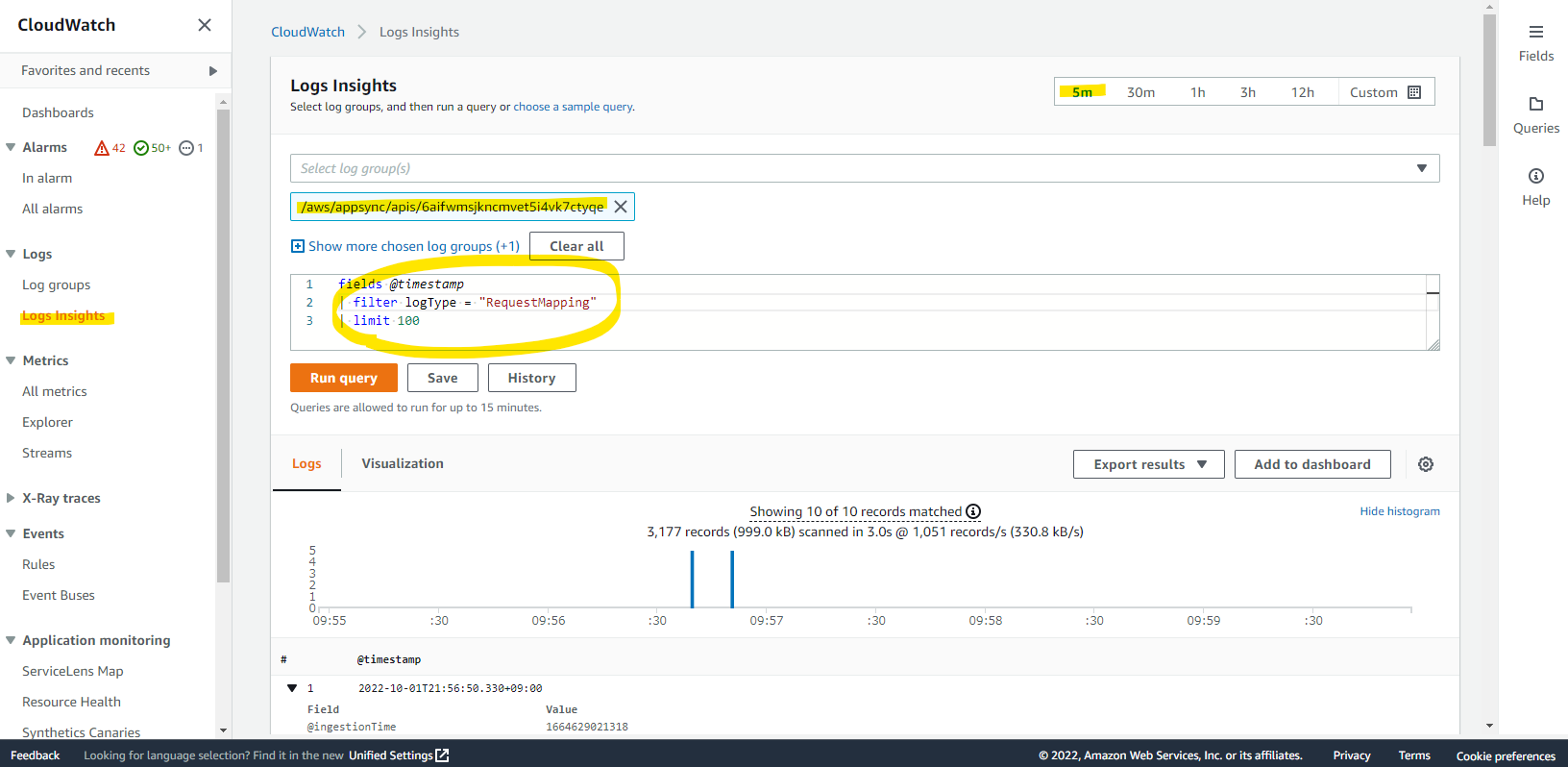Open Feedback in the footer
The width and height of the screenshot is (1568, 767).
(35, 755)
